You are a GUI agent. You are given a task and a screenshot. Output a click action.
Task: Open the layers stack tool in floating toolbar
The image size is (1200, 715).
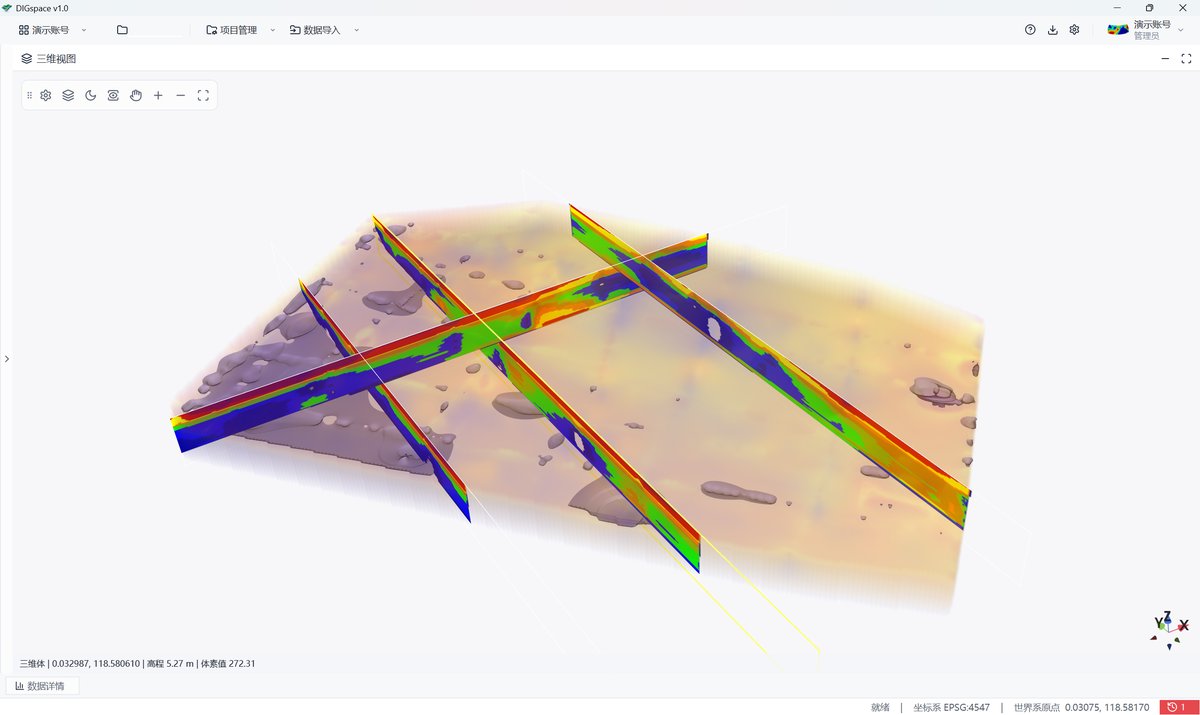(x=68, y=95)
